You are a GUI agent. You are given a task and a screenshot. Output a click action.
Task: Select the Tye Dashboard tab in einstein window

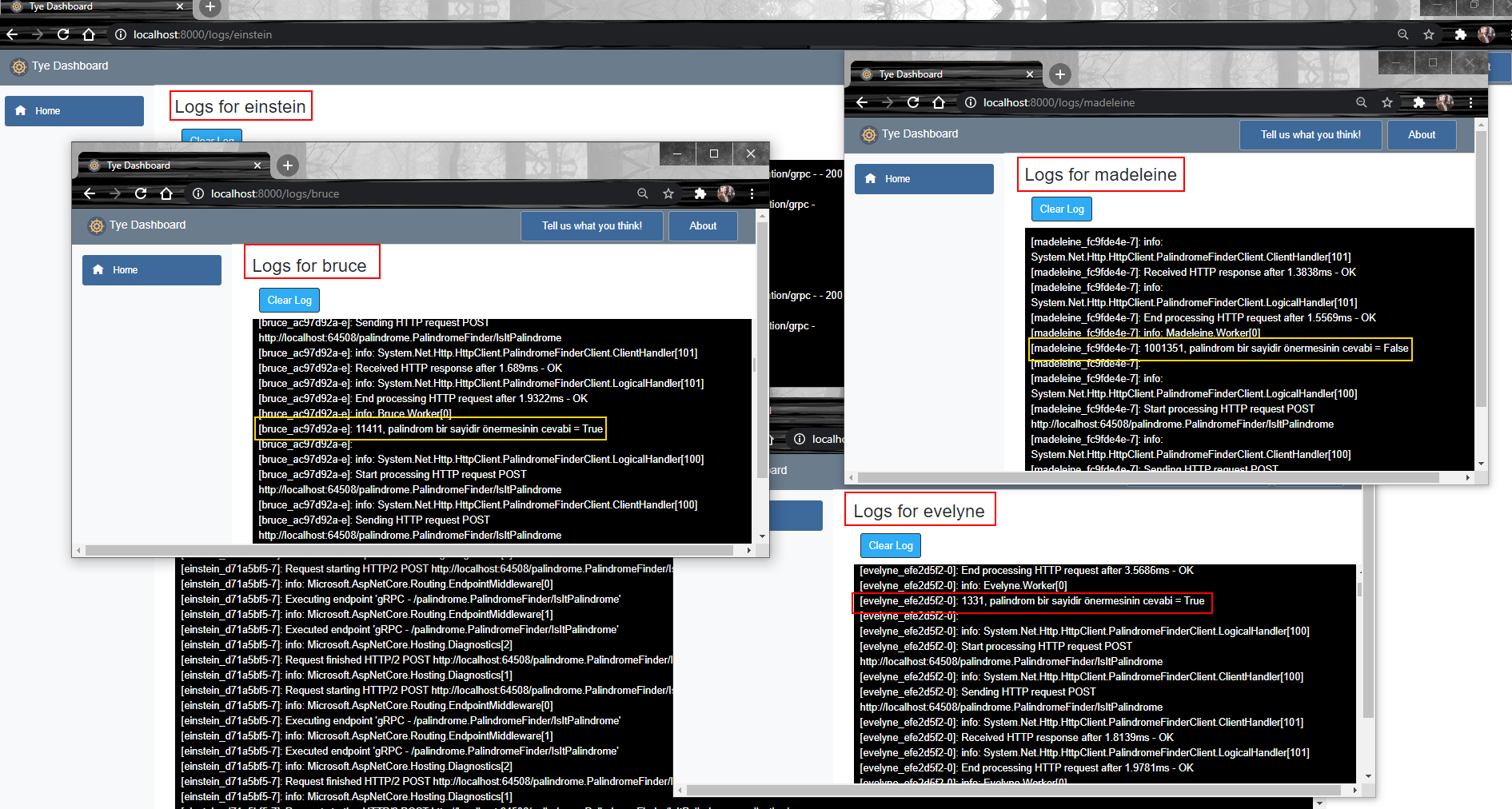[96, 6]
